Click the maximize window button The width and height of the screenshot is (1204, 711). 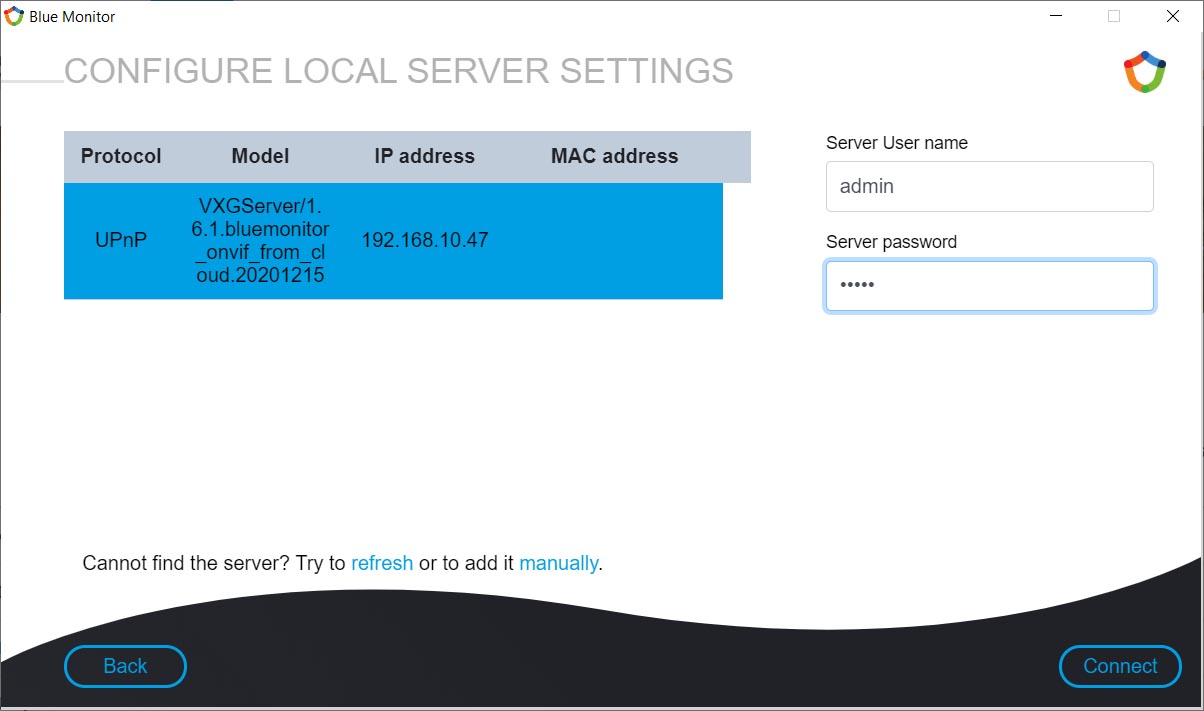click(x=1114, y=16)
